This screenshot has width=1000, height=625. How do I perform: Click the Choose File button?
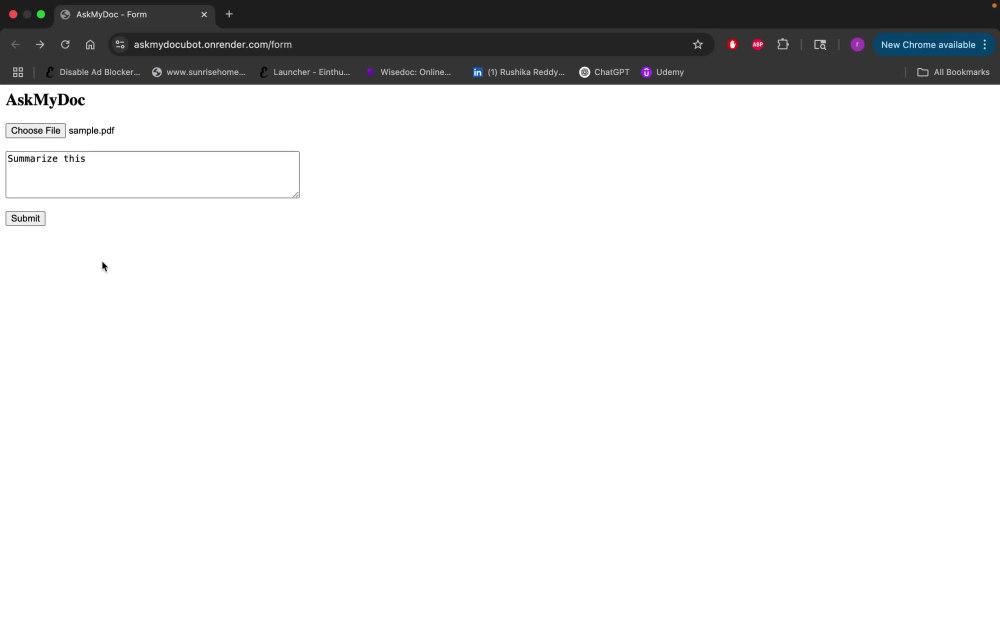35,131
